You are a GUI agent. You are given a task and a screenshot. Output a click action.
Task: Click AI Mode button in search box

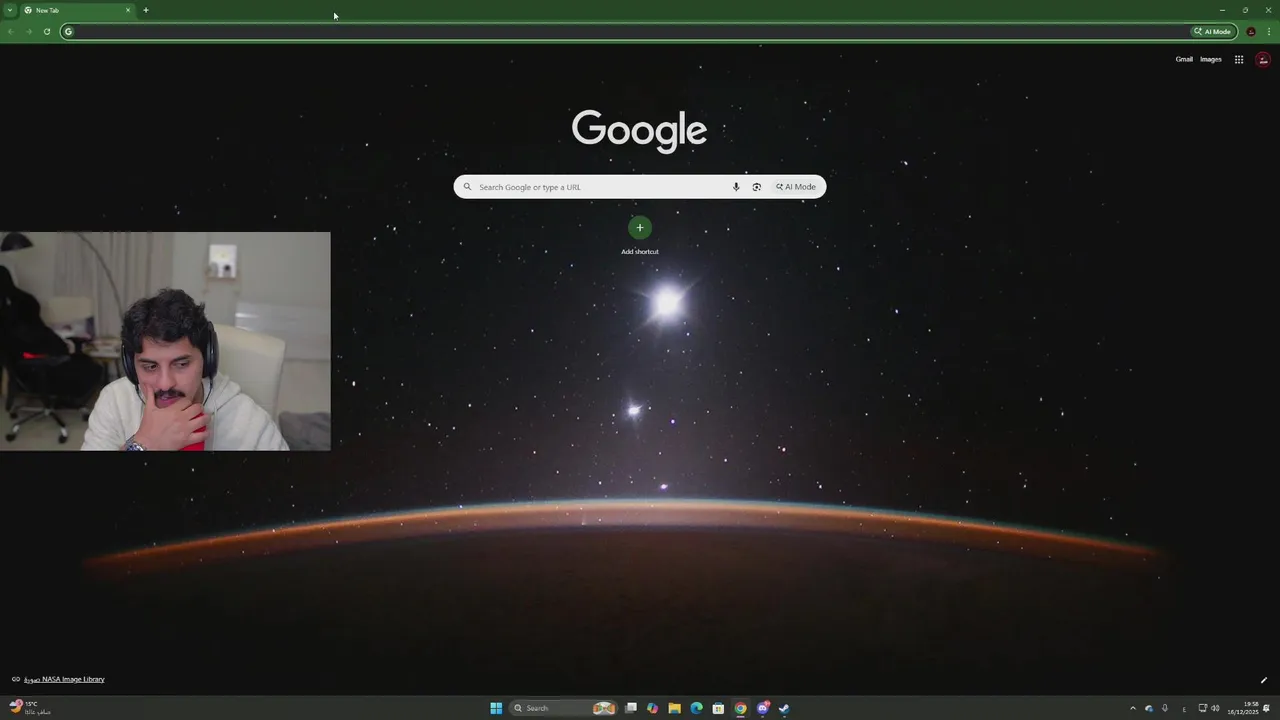click(x=796, y=187)
